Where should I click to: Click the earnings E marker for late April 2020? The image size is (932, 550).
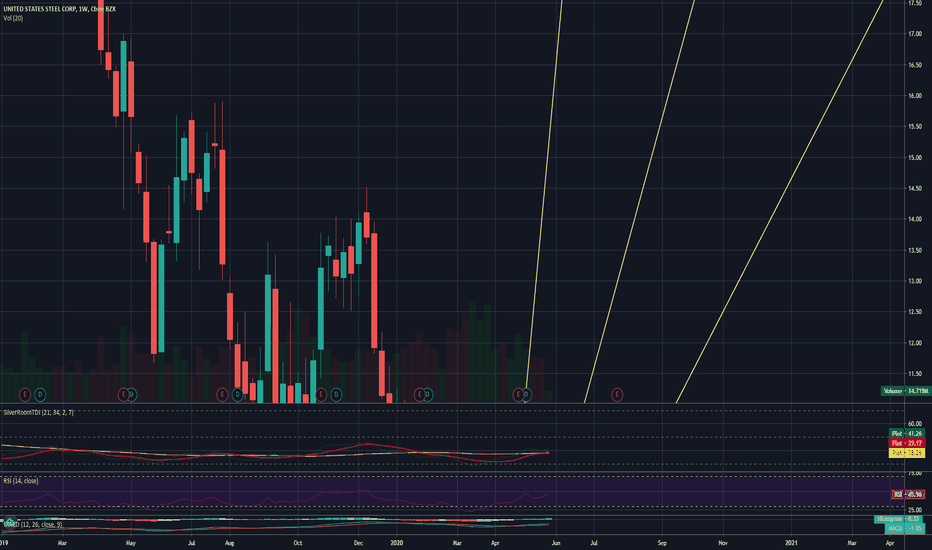pyautogui.click(x=518, y=394)
